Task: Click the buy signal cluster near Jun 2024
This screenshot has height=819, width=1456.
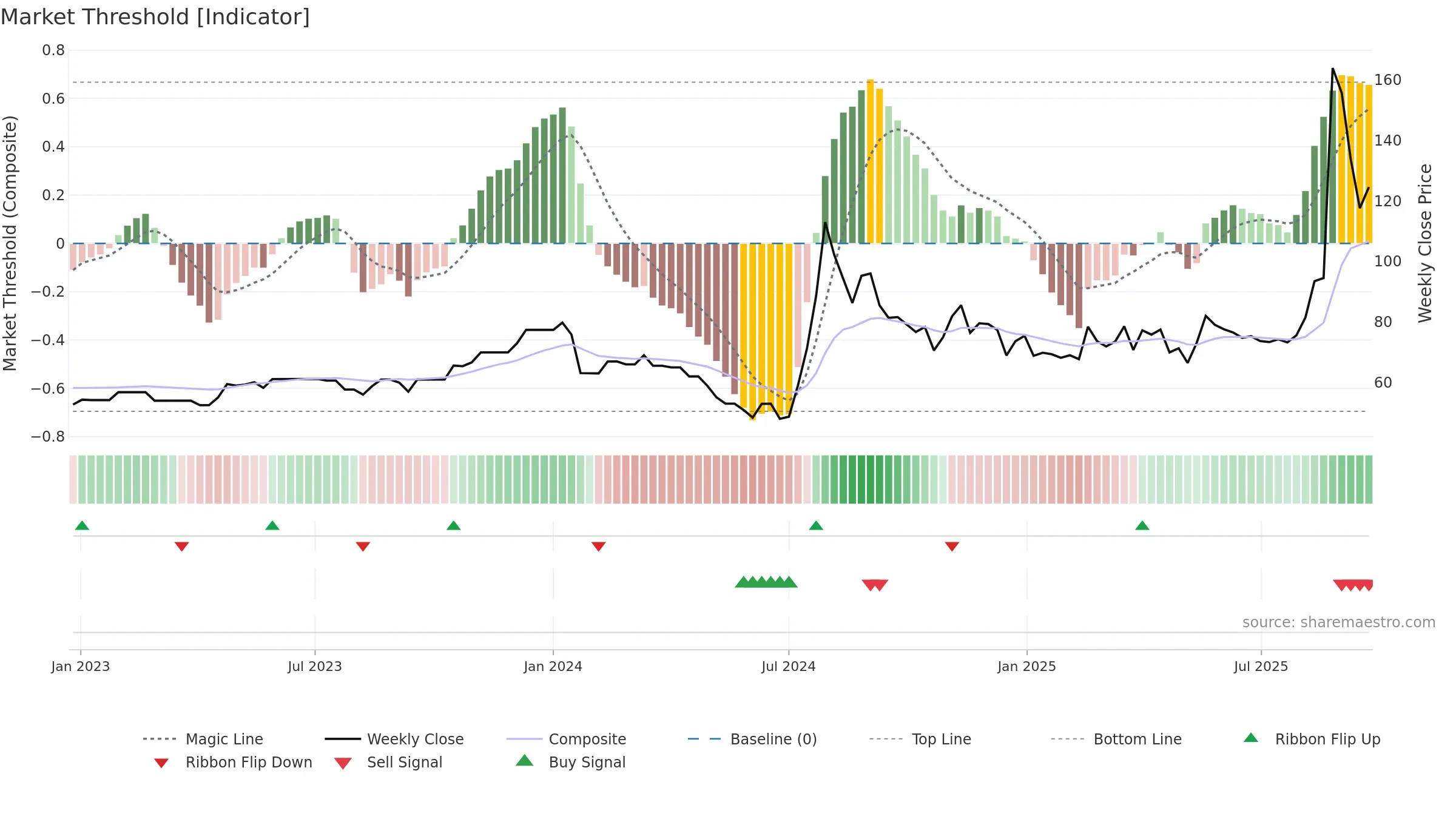Action: pos(766,582)
